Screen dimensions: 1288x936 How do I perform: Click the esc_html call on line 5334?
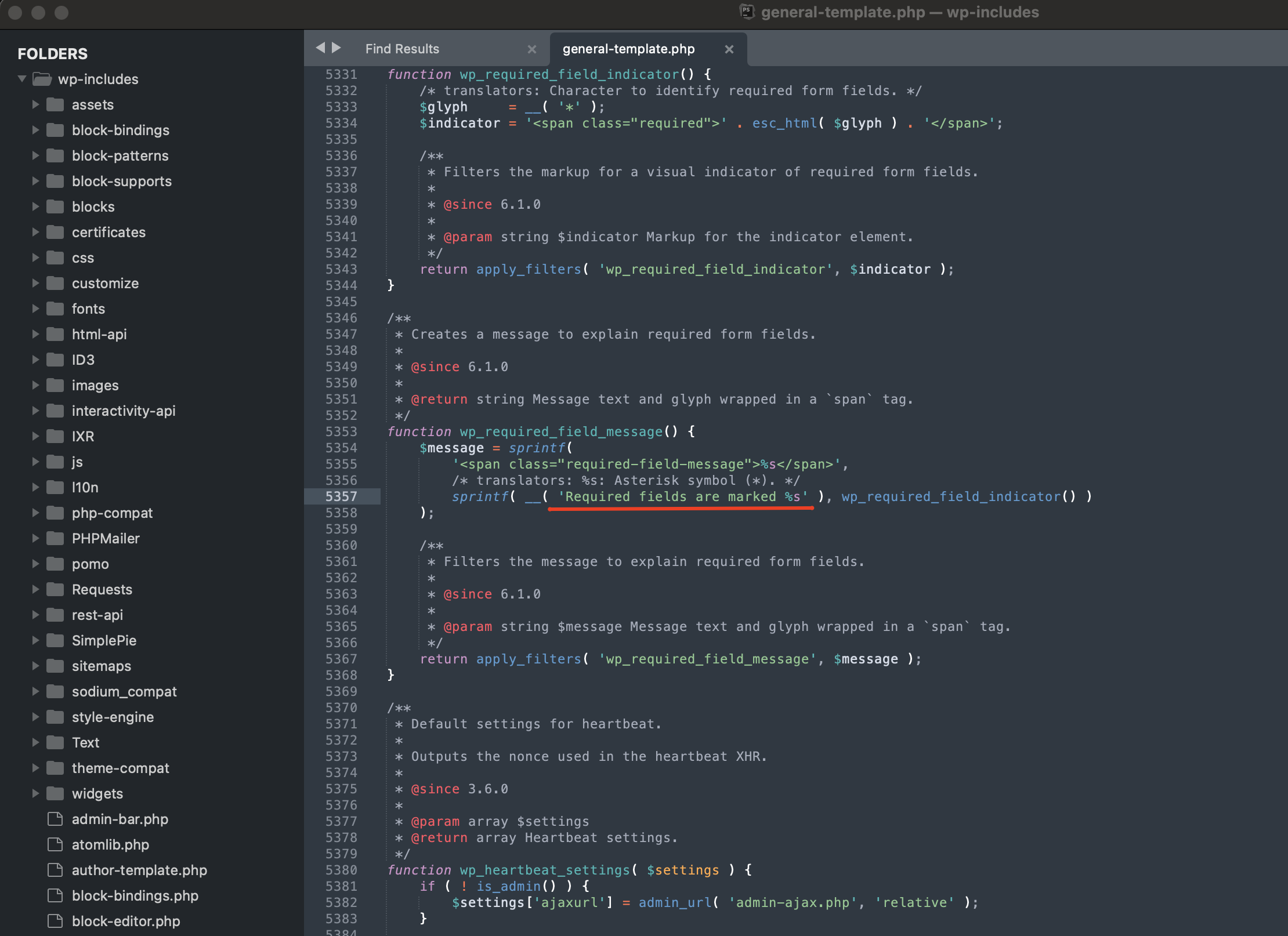point(784,123)
